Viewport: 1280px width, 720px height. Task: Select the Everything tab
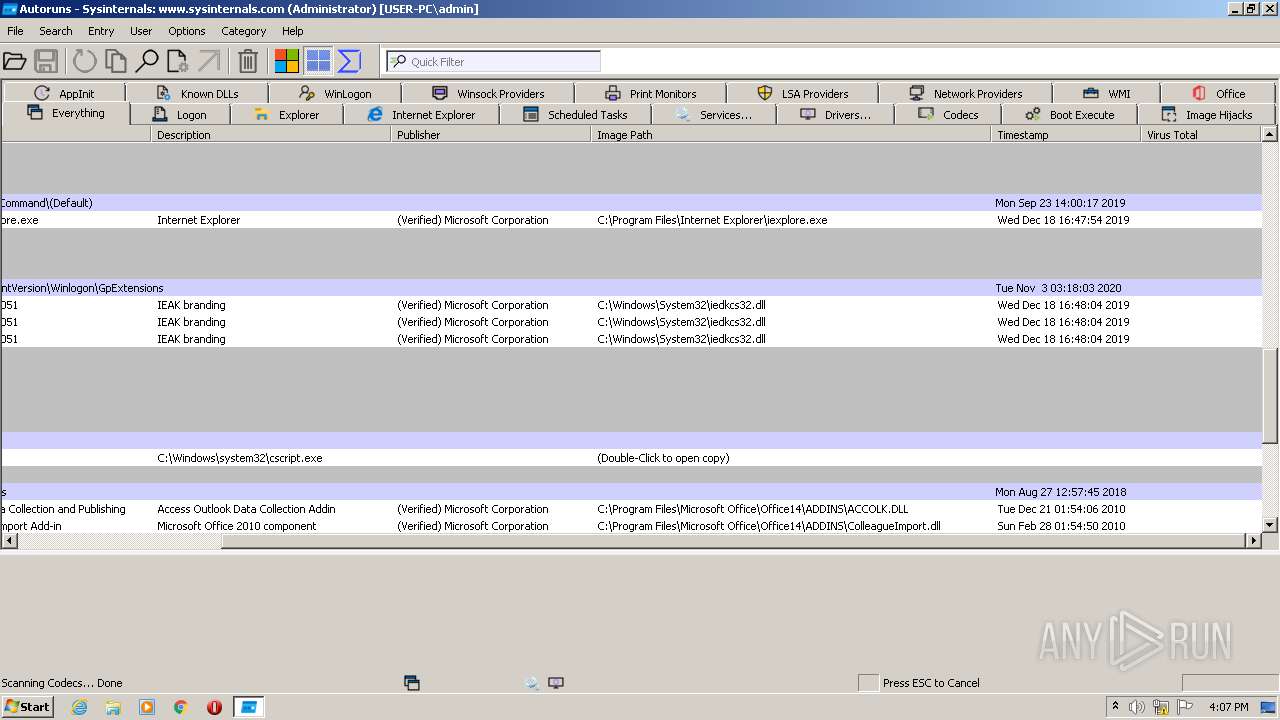[x=66, y=113]
